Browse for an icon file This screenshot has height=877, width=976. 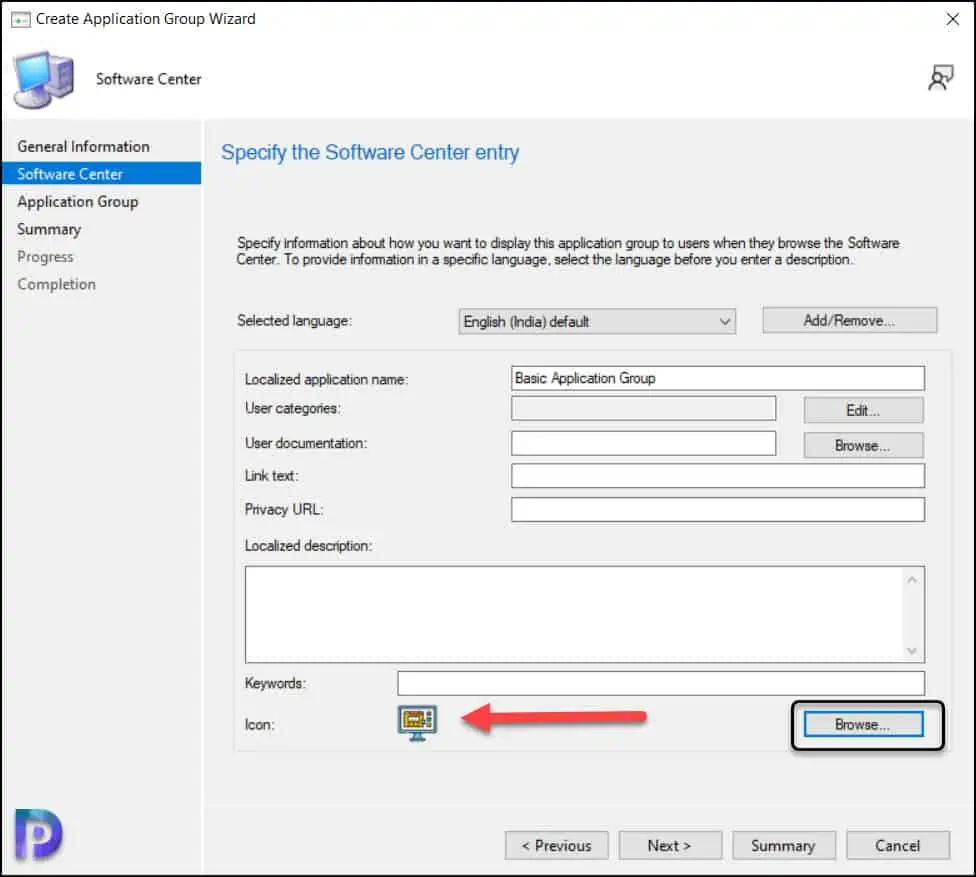point(863,725)
